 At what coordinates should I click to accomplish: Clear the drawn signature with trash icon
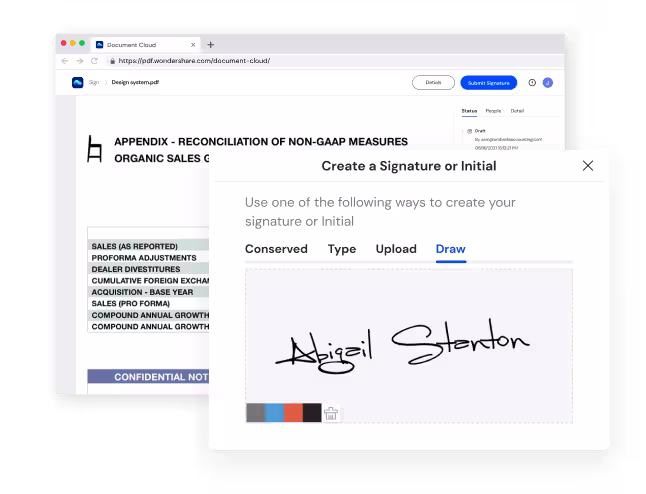330,413
